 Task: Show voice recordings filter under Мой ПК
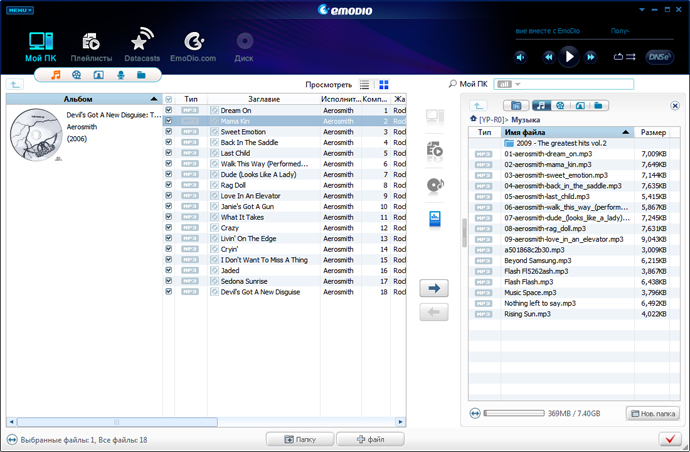point(120,75)
